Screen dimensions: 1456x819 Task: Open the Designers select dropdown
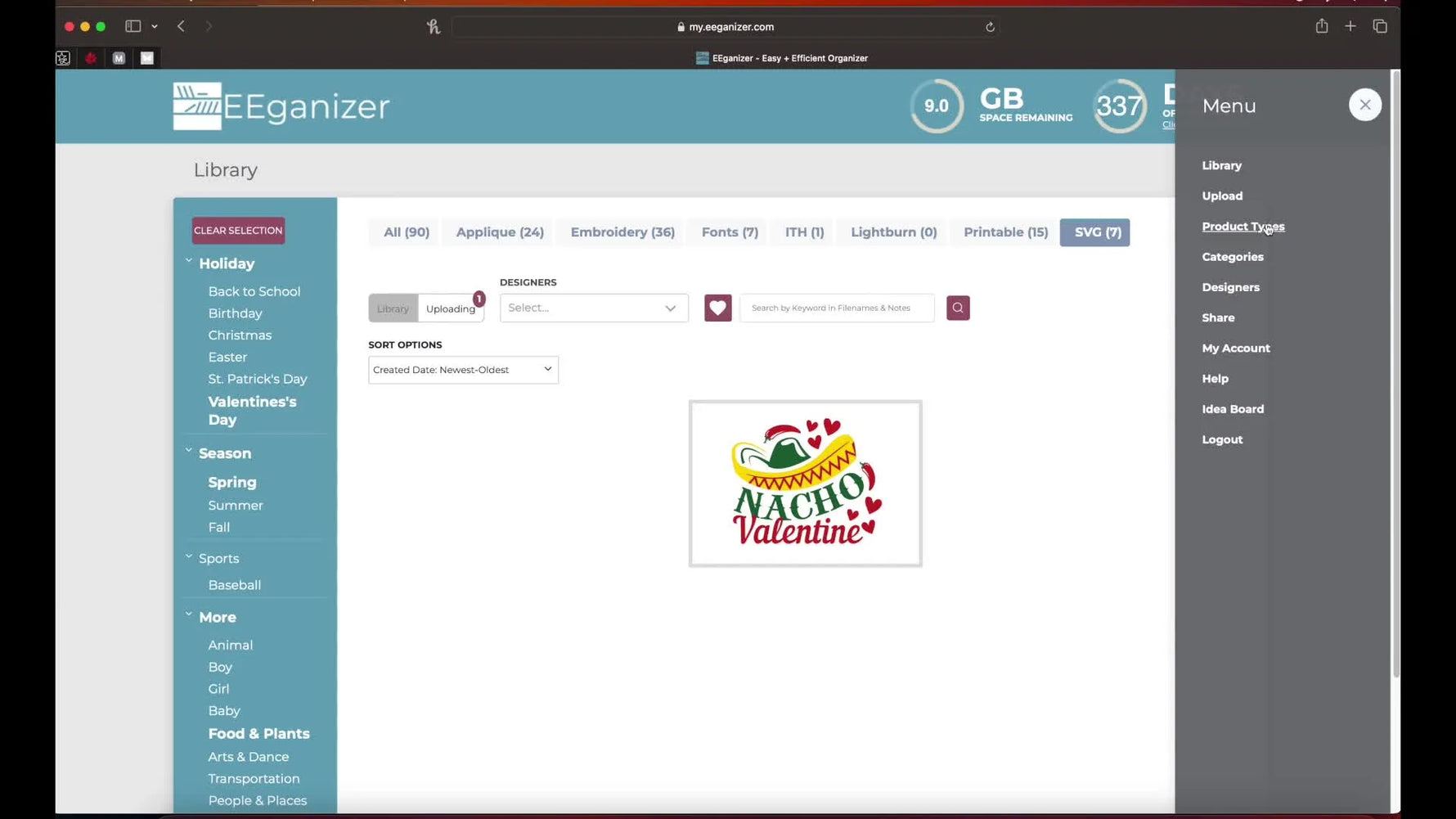pos(594,308)
